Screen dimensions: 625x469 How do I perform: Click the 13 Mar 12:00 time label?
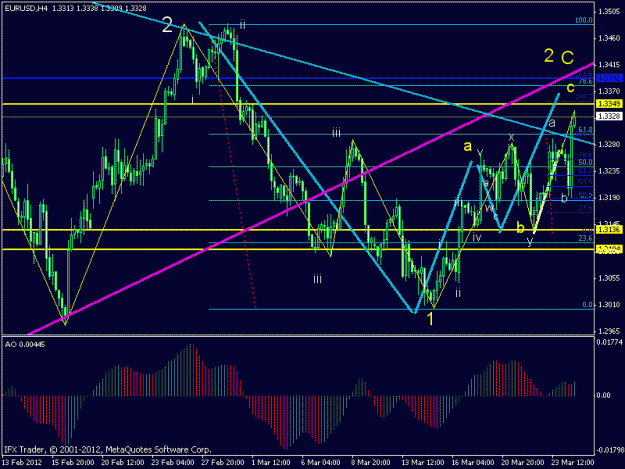(x=423, y=463)
